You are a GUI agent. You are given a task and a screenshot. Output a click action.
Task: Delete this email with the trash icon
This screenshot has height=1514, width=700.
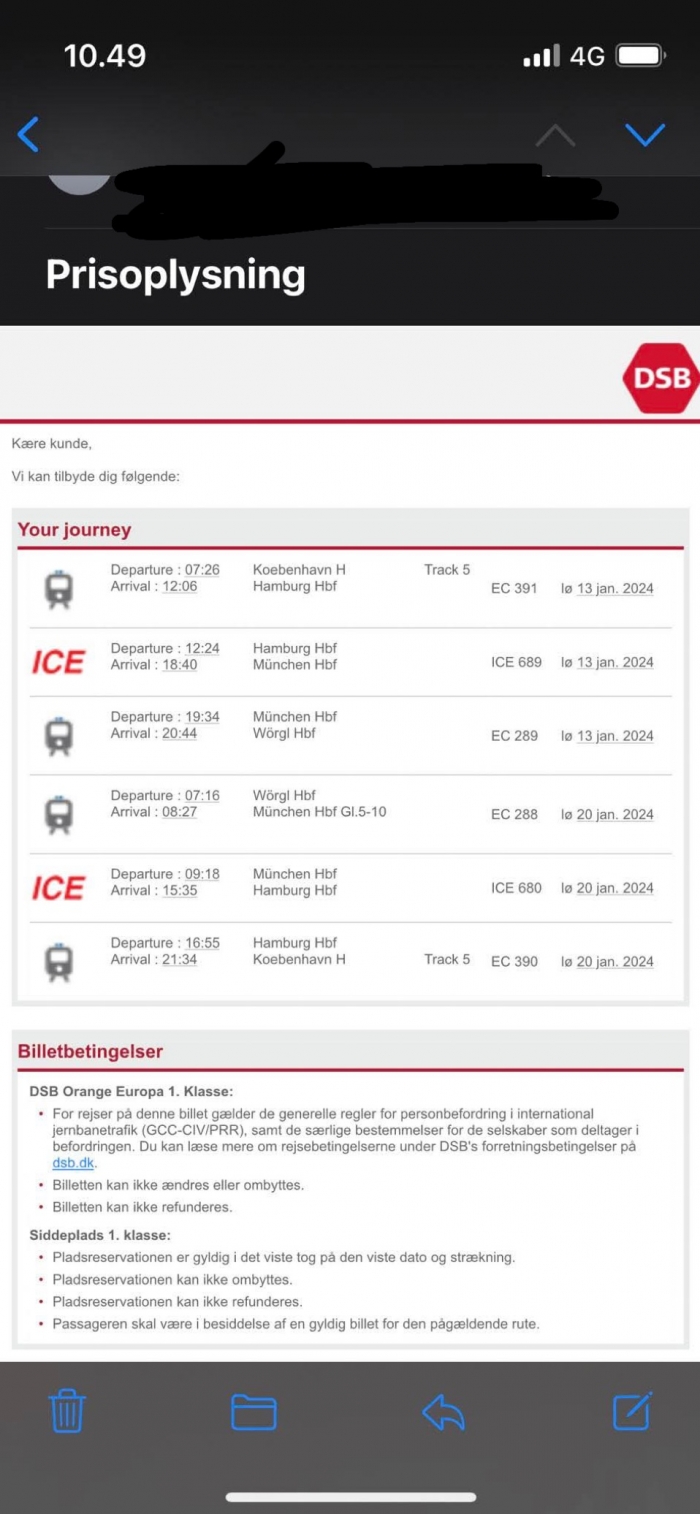(67, 1411)
